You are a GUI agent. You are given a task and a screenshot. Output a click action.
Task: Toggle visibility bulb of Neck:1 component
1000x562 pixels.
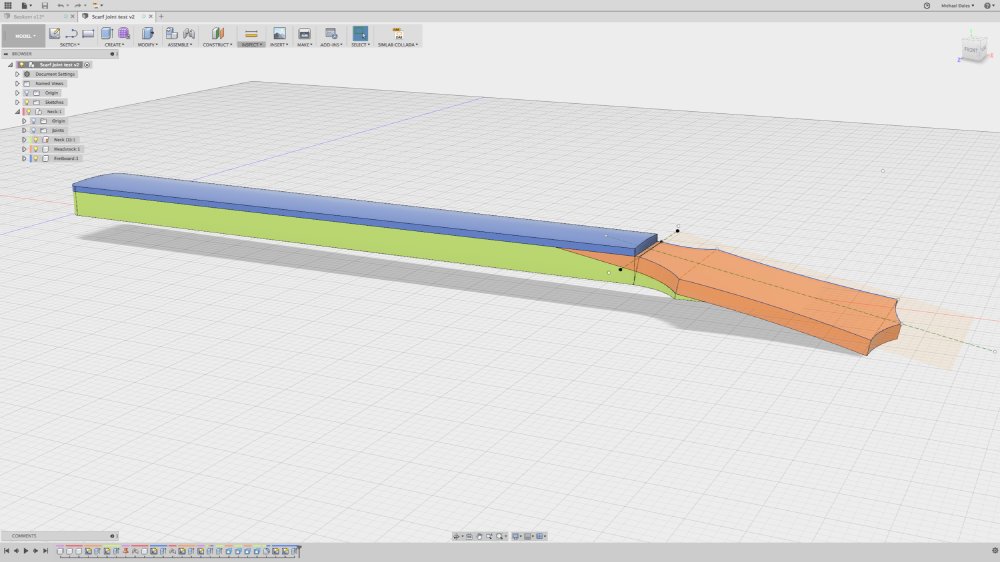(x=29, y=112)
